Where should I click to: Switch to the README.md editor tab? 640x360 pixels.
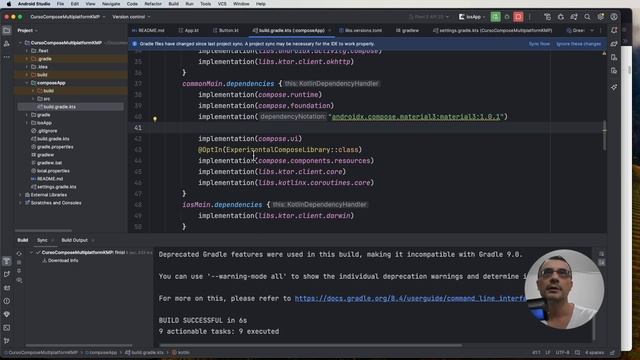tap(148, 31)
